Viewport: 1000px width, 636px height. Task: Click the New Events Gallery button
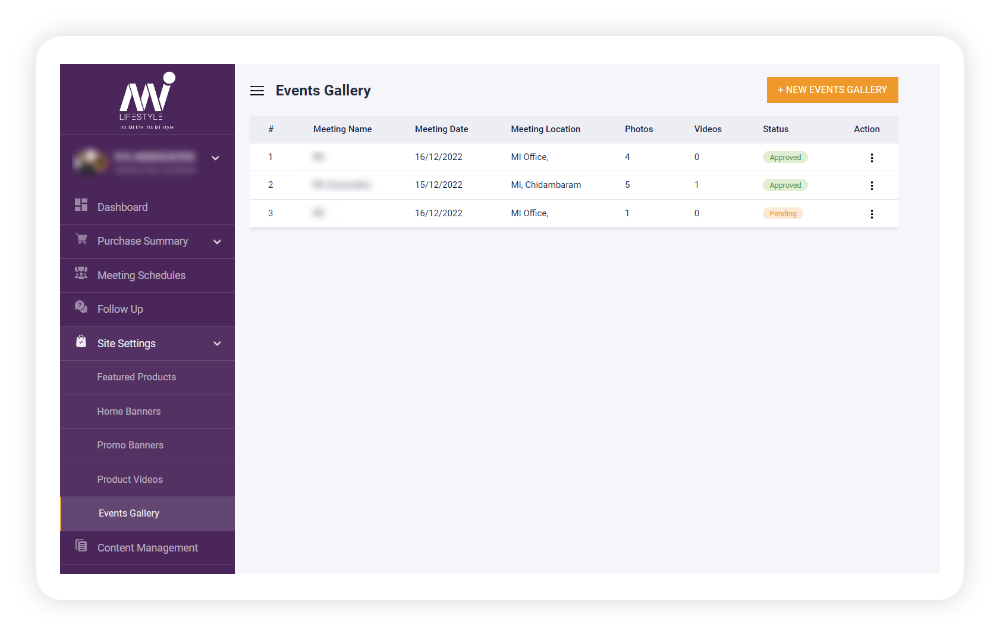coord(832,89)
